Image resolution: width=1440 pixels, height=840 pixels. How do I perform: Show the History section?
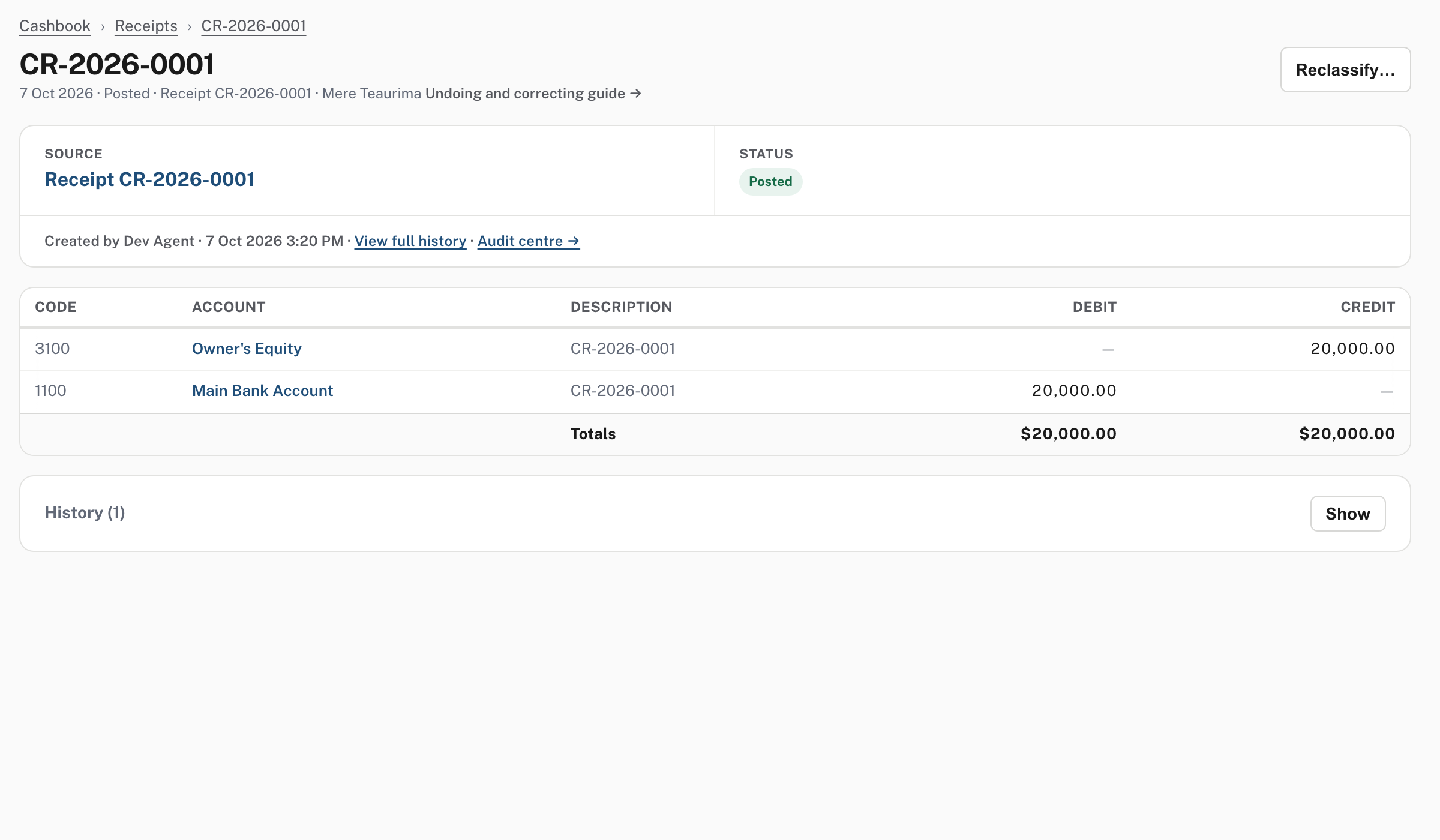[1348, 514]
